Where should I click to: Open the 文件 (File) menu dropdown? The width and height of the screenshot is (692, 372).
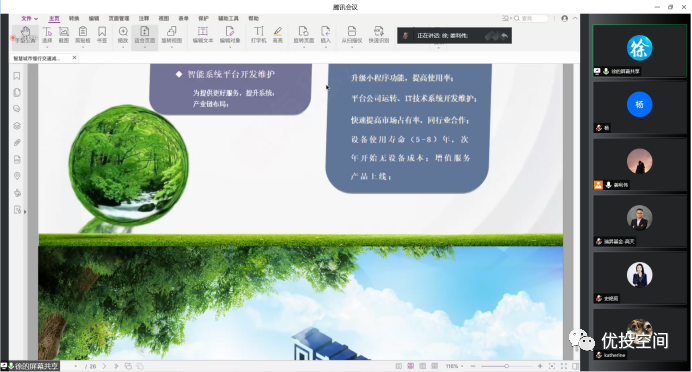click(30, 19)
